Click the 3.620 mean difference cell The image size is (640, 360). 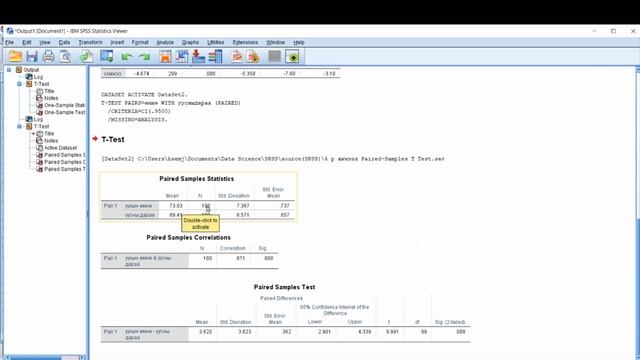click(x=205, y=332)
